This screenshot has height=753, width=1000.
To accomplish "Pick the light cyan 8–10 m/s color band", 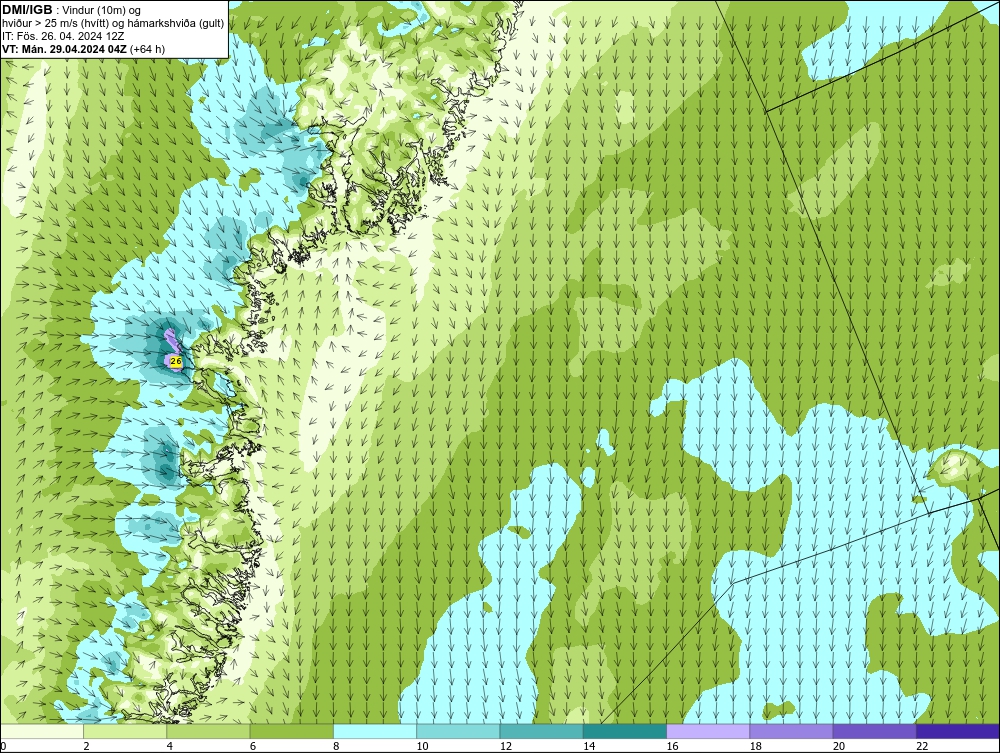I will pos(375,731).
